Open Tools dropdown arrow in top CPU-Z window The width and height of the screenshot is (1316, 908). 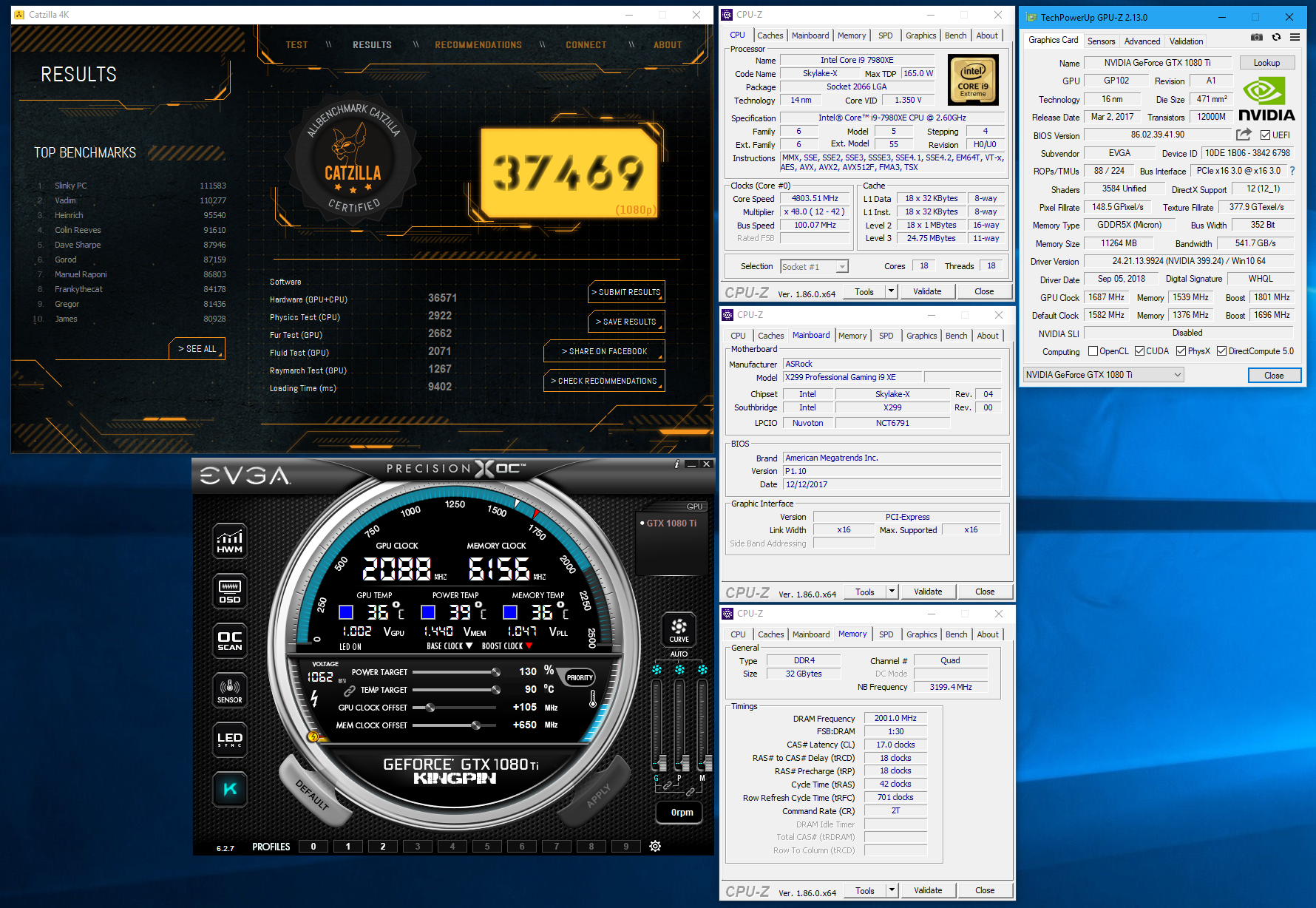coord(891,291)
